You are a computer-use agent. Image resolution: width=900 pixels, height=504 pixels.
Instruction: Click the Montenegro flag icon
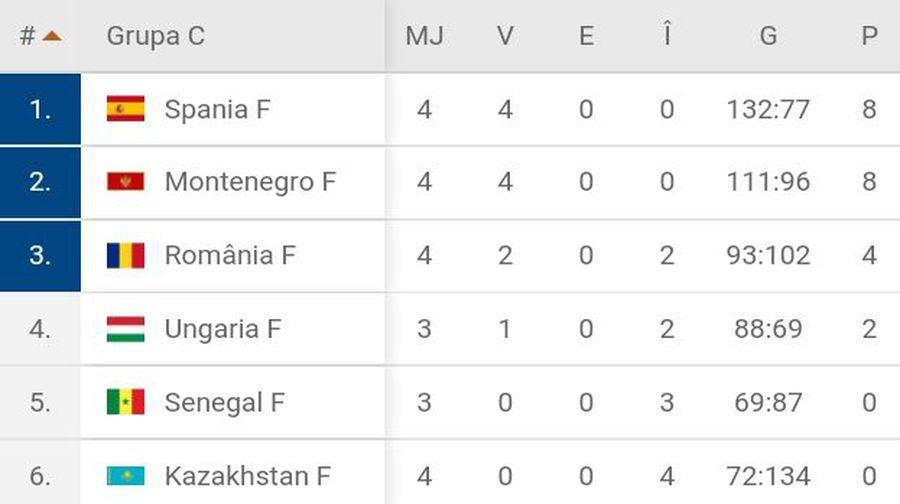coord(126,182)
